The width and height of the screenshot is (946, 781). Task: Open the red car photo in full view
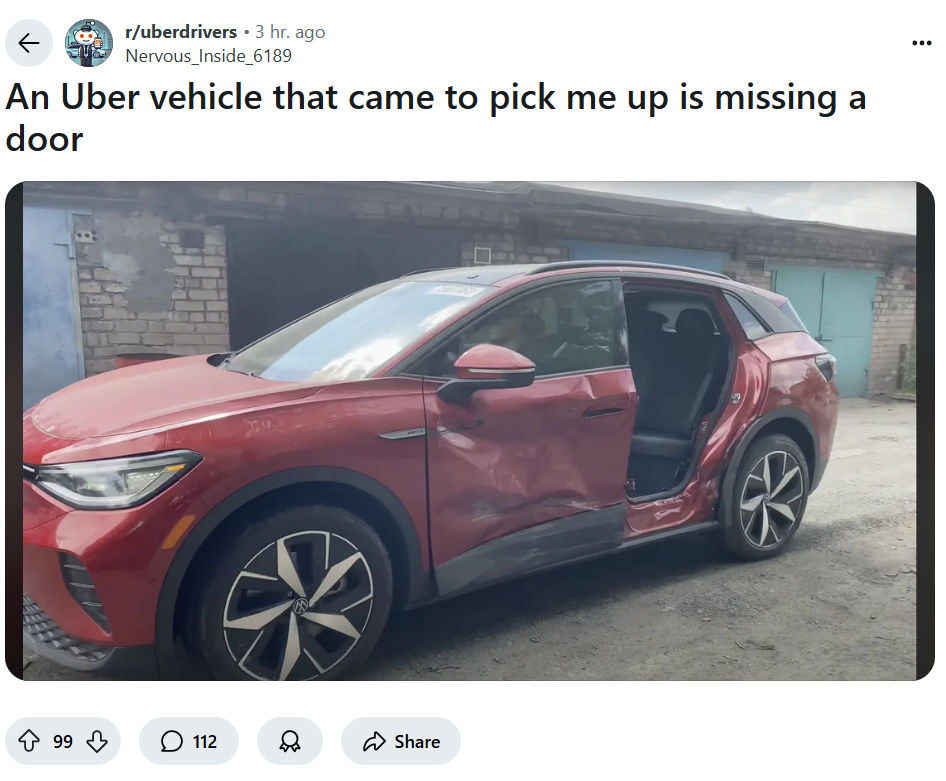pos(469,431)
